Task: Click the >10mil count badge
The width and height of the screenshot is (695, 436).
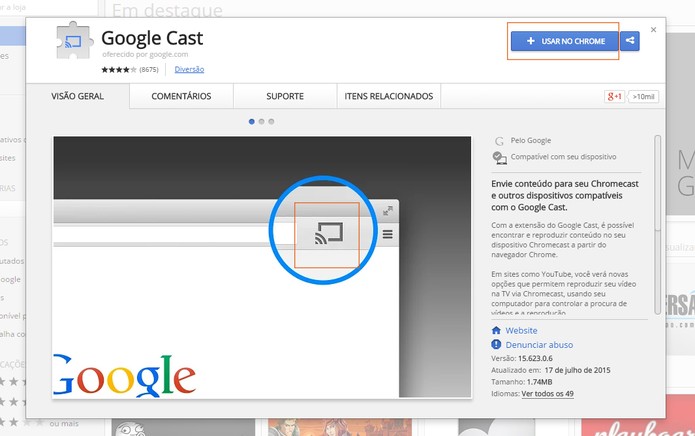Action: [643, 97]
